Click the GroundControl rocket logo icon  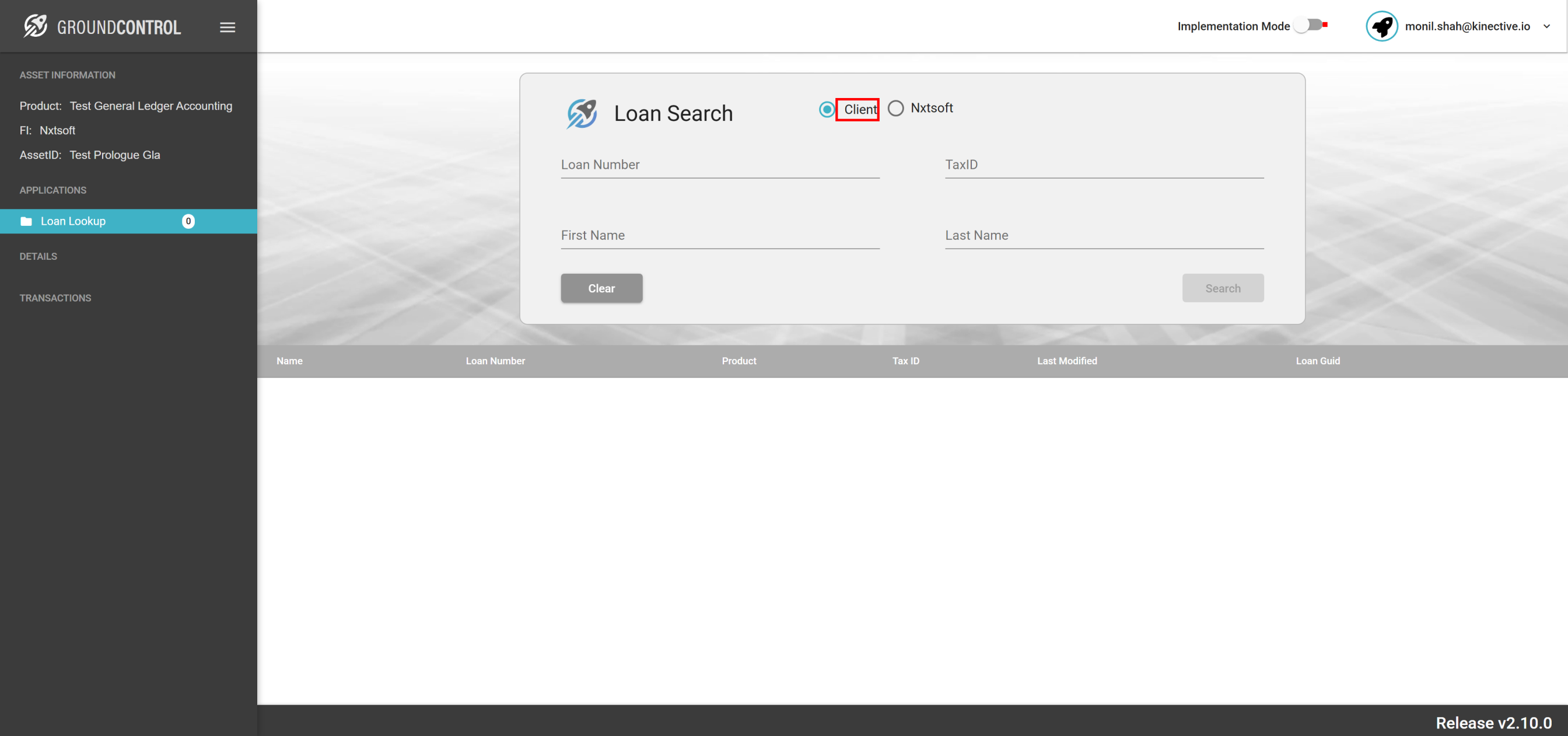[x=36, y=26]
